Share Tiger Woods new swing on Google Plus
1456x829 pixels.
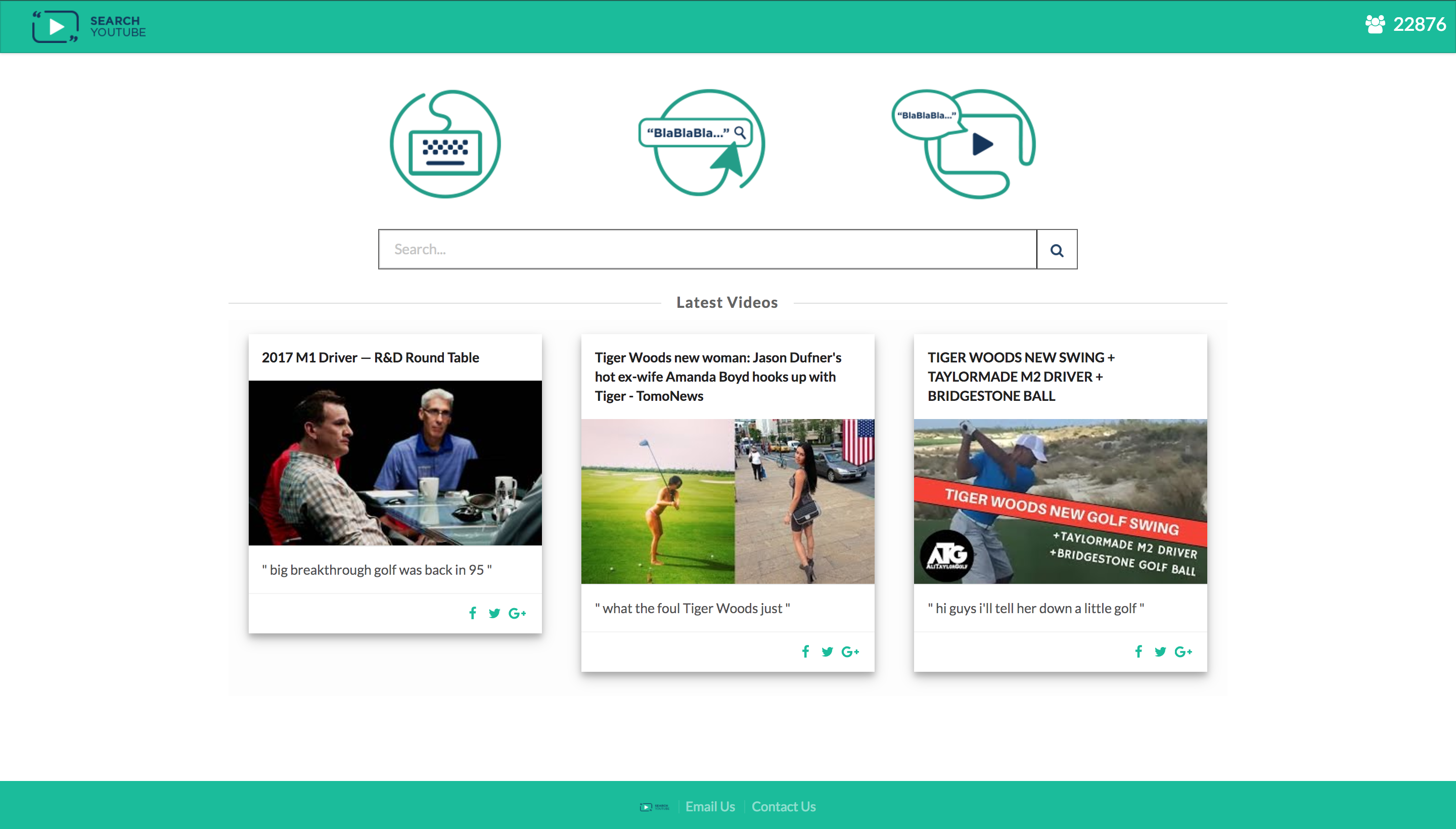1182,652
